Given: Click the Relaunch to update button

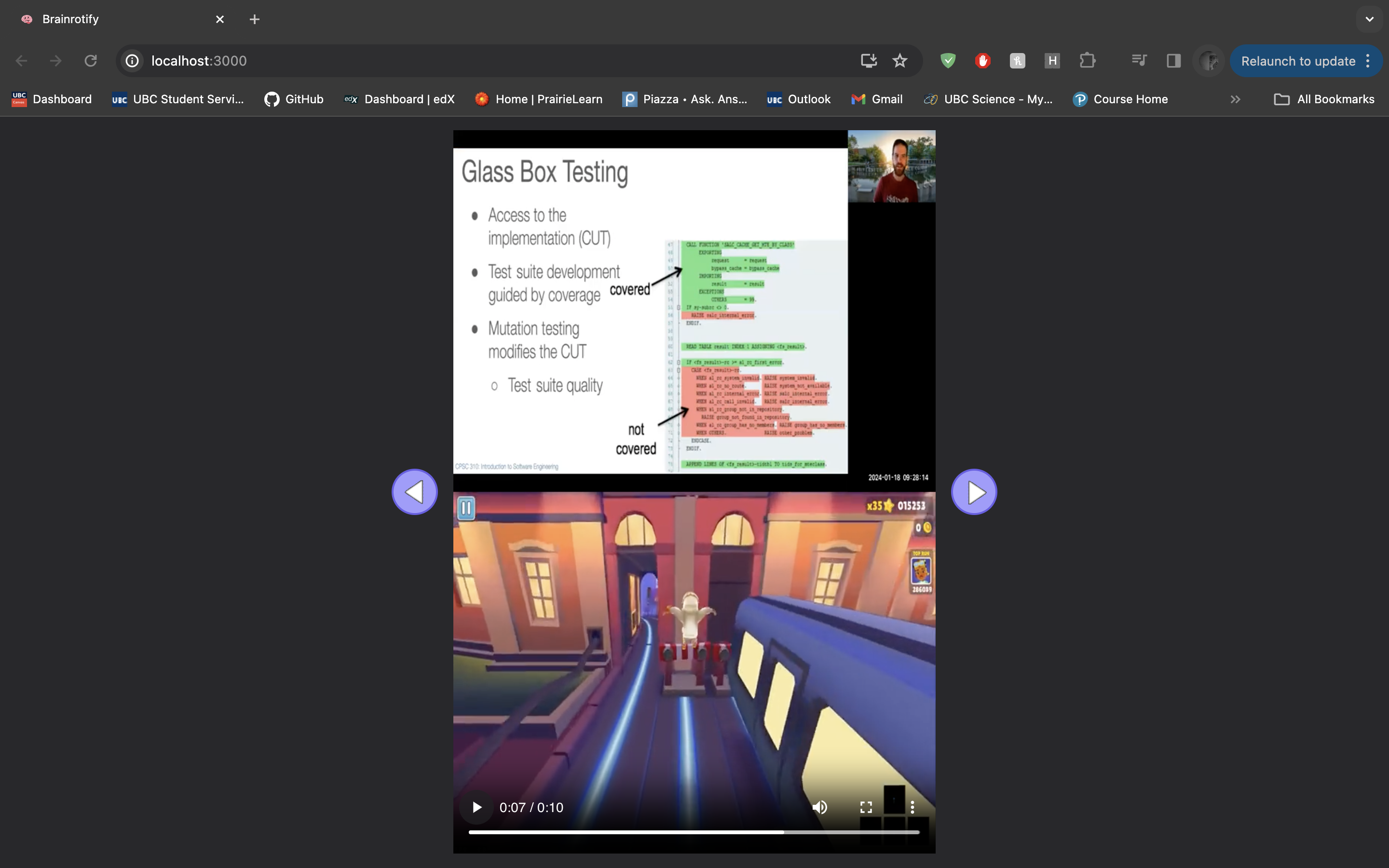Looking at the screenshot, I should [1298, 61].
